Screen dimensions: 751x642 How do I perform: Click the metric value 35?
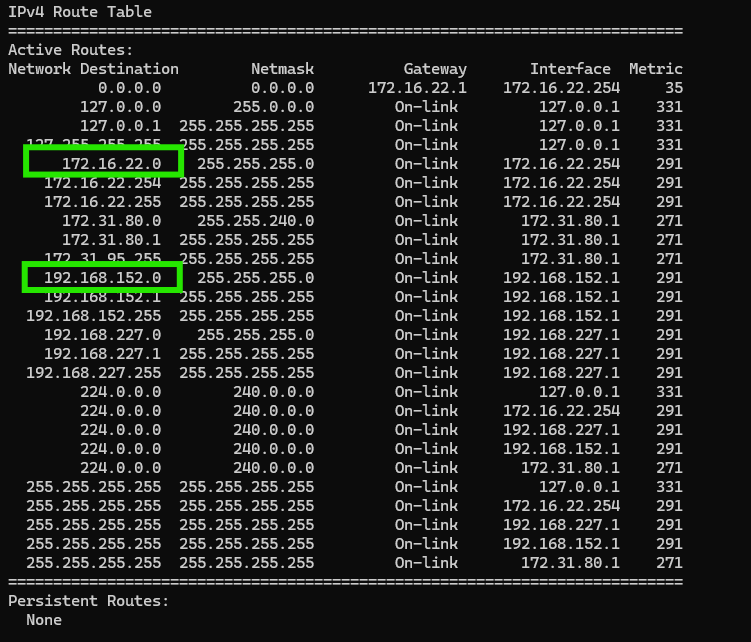674,88
